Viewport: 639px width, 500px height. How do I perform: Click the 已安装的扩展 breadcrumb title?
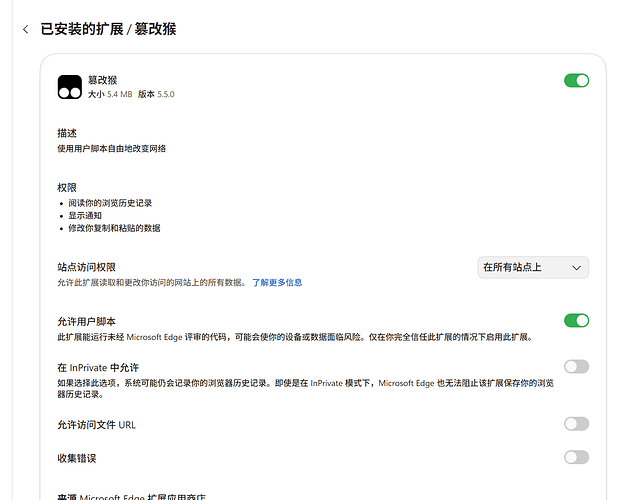click(x=82, y=29)
